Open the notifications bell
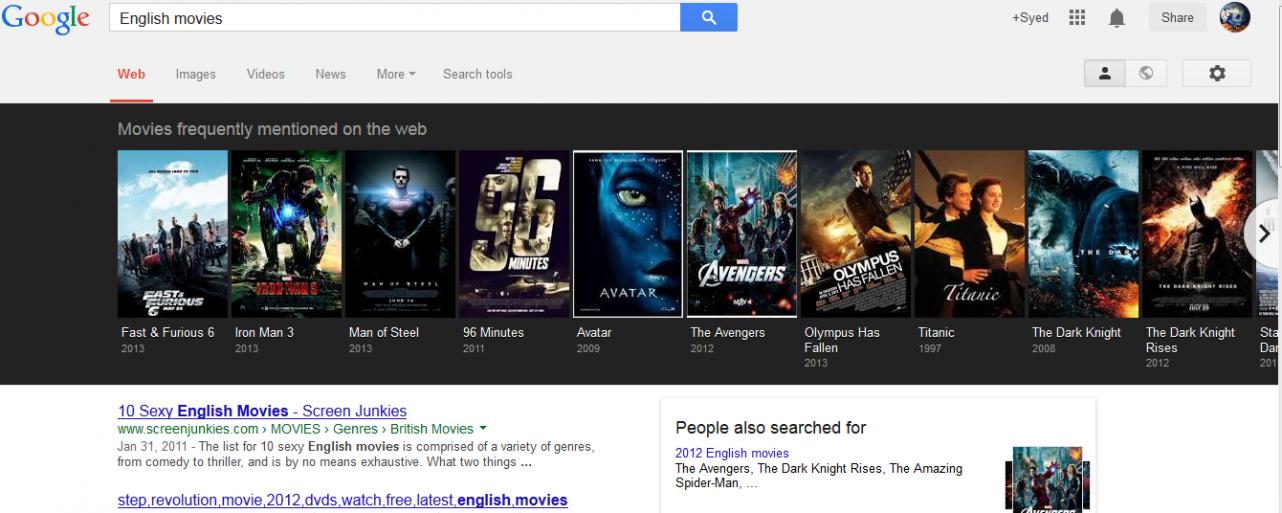Image resolution: width=1282 pixels, height=513 pixels. 1117,18
